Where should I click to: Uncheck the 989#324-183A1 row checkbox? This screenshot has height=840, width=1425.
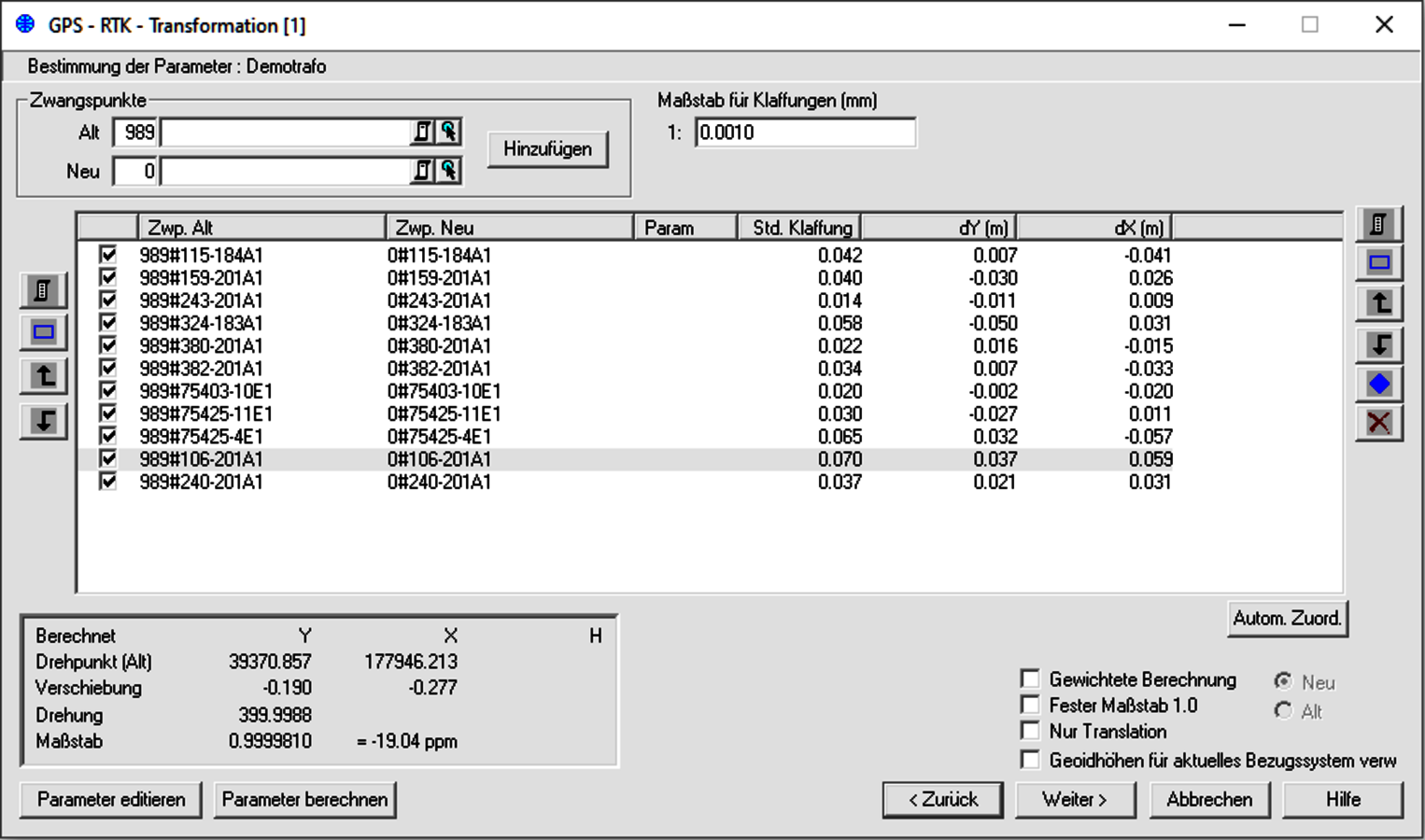108,323
